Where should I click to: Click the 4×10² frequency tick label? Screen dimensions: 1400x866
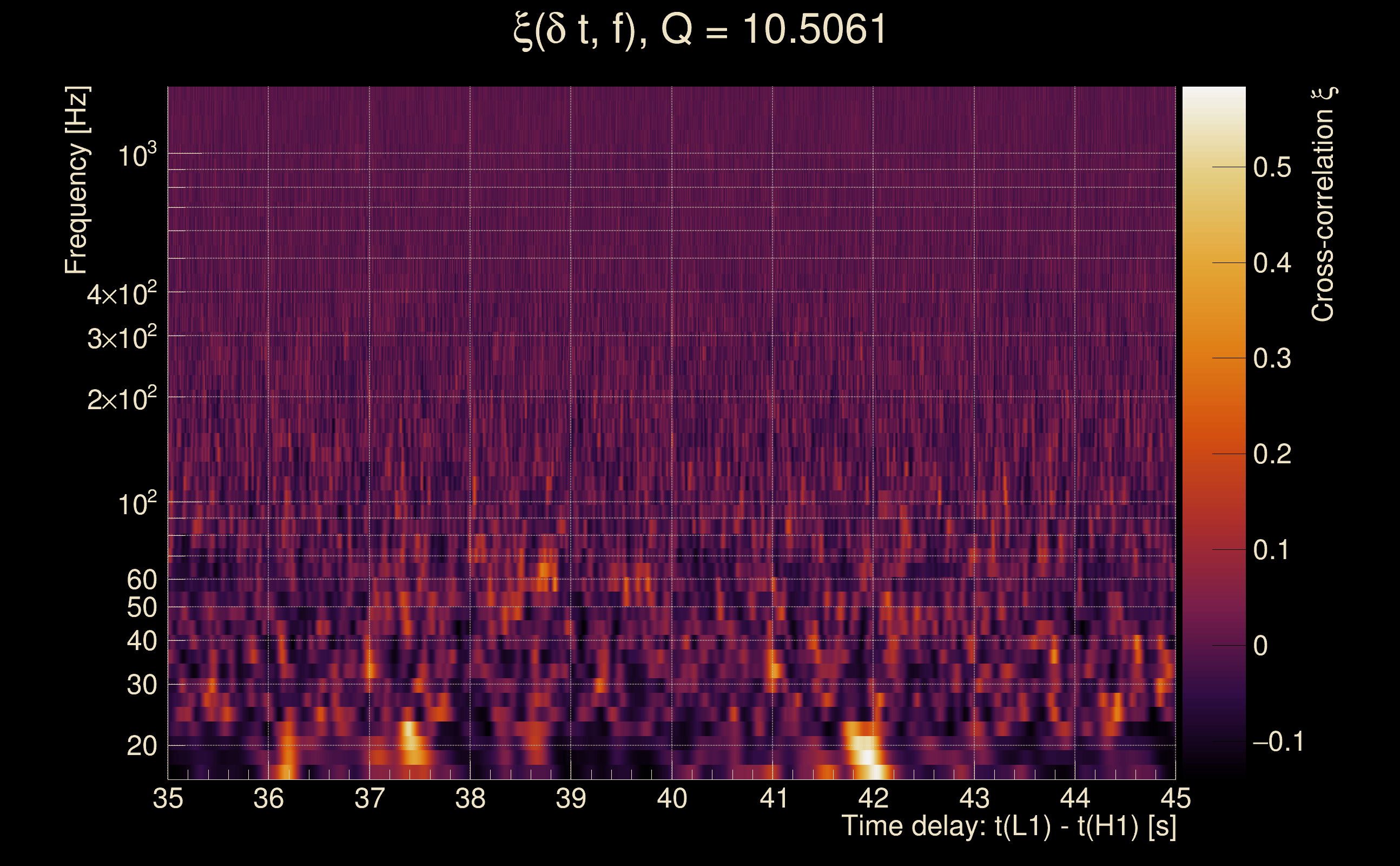coord(122,294)
